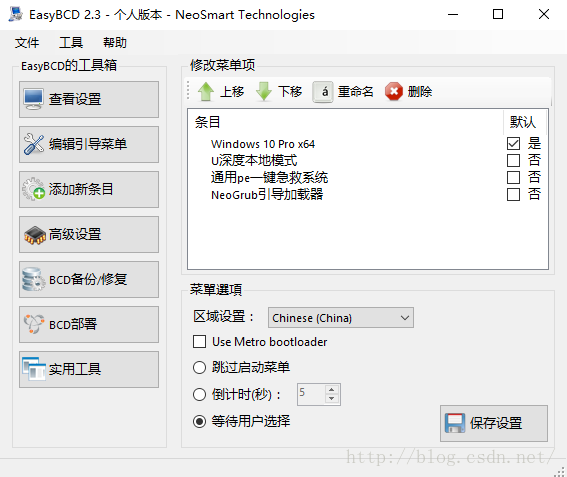Click the floppy disk save icon
Image resolution: width=567 pixels, height=477 pixels.
tap(455, 423)
